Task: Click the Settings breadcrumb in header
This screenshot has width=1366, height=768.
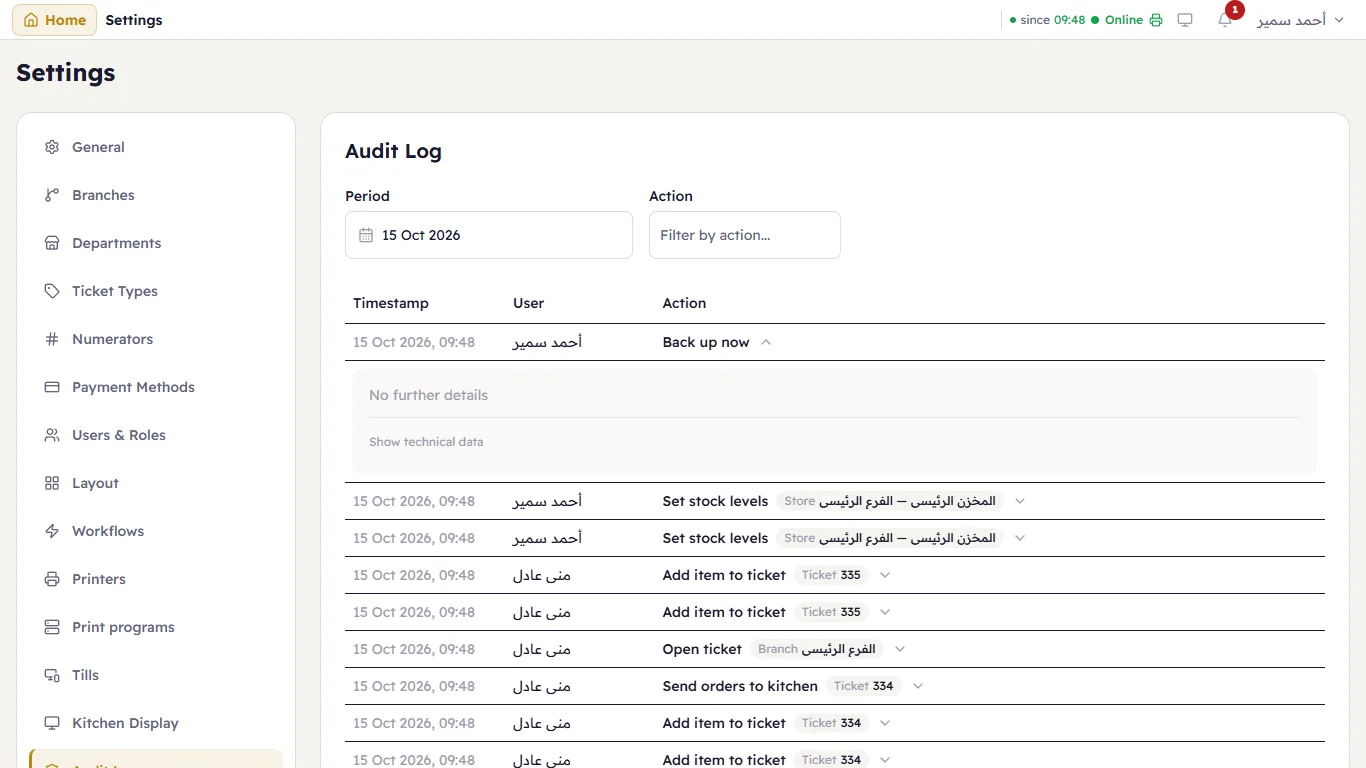Action: tap(134, 20)
